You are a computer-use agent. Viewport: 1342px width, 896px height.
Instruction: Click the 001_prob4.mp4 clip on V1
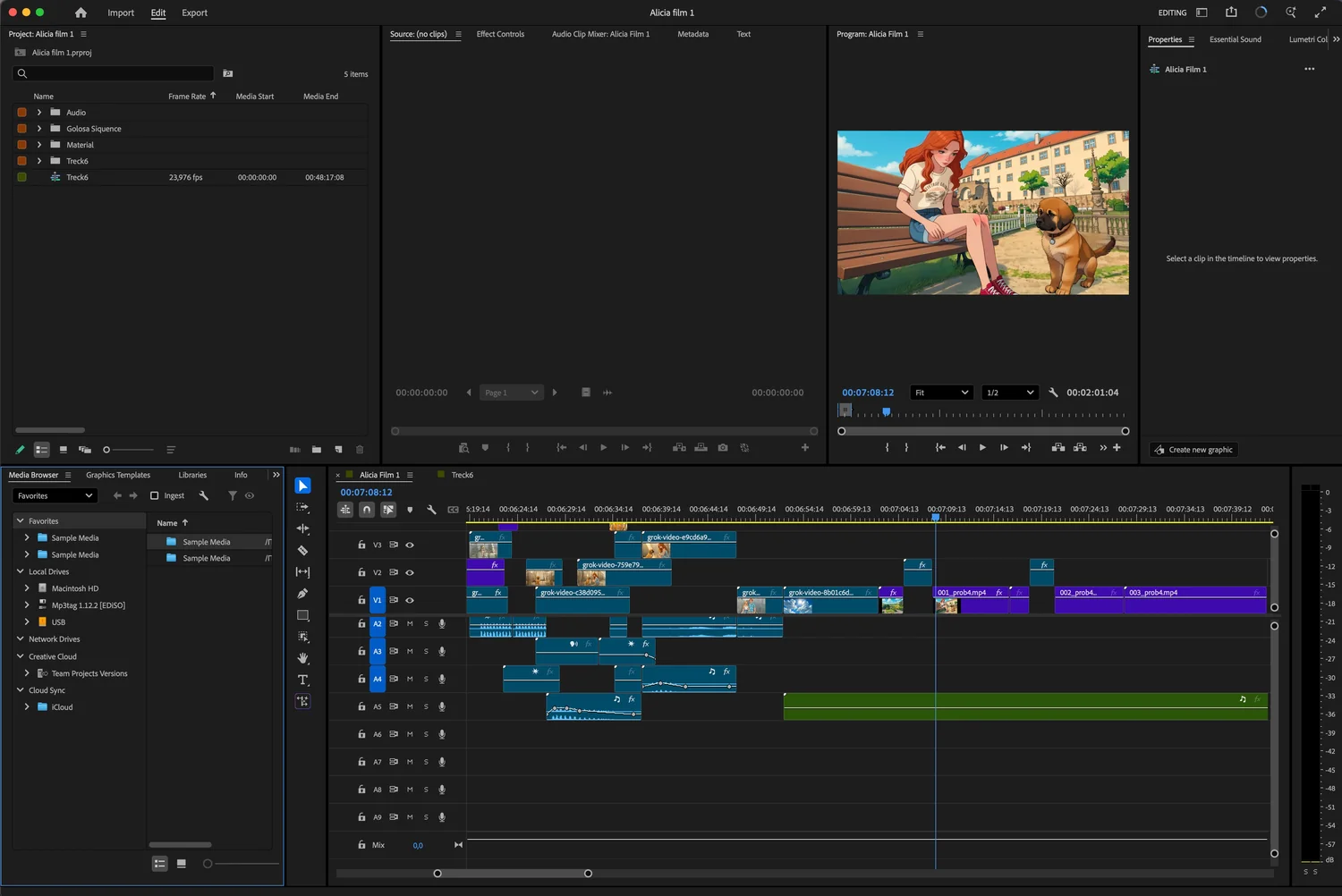click(x=972, y=600)
